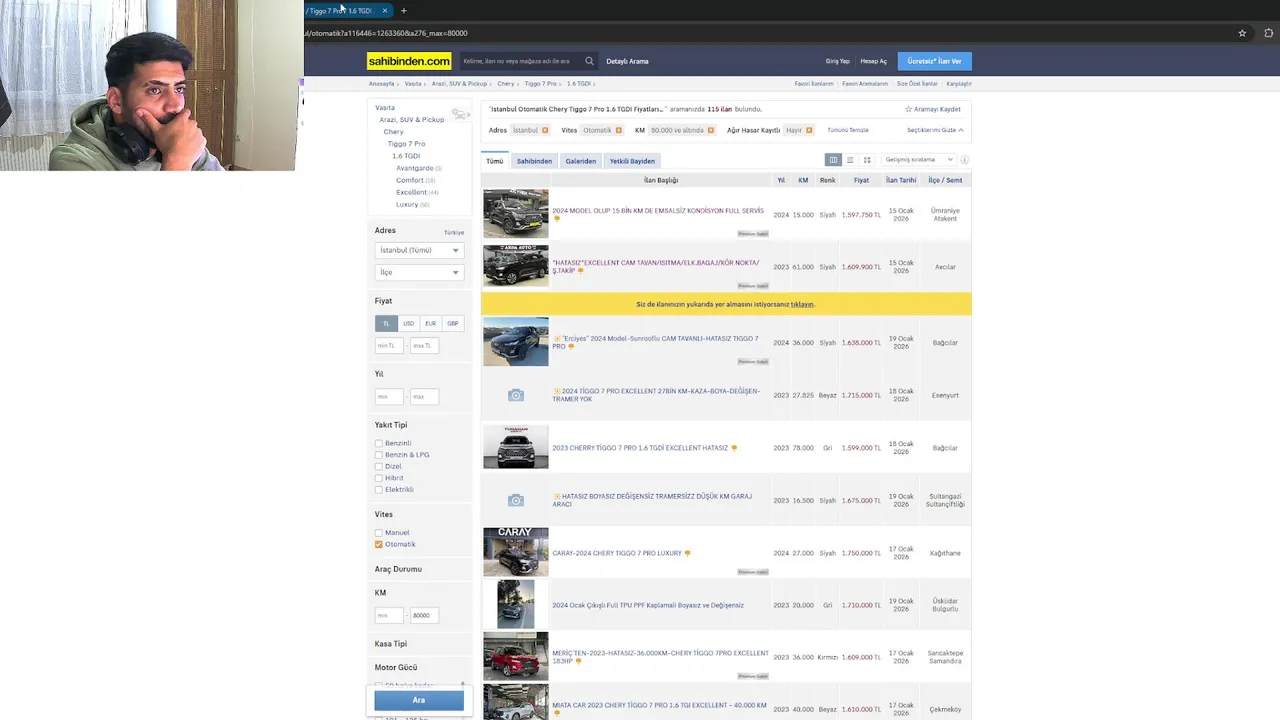Switch to compact list view icon
This screenshot has height=720, width=1280.
850,160
